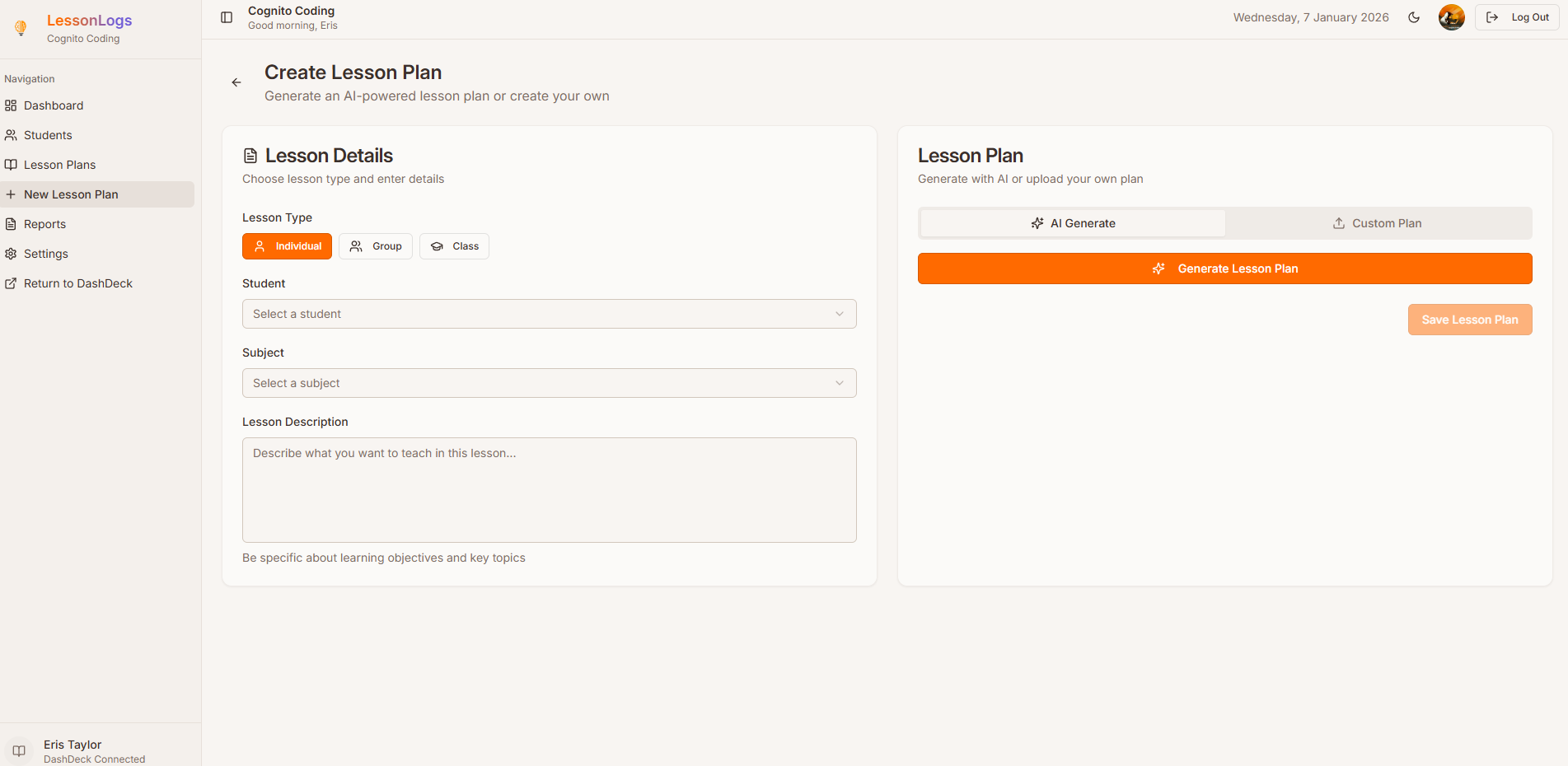
Task: Select the Group lesson type
Action: [x=375, y=245]
